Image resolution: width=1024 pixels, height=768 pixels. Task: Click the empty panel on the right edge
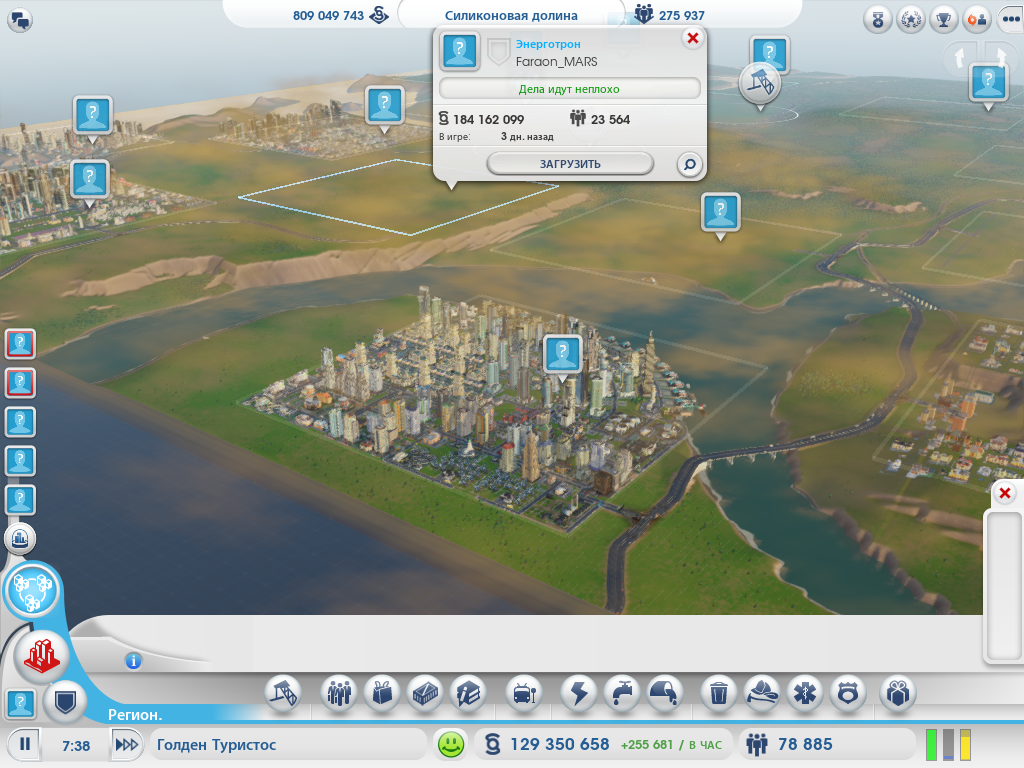[1003, 586]
